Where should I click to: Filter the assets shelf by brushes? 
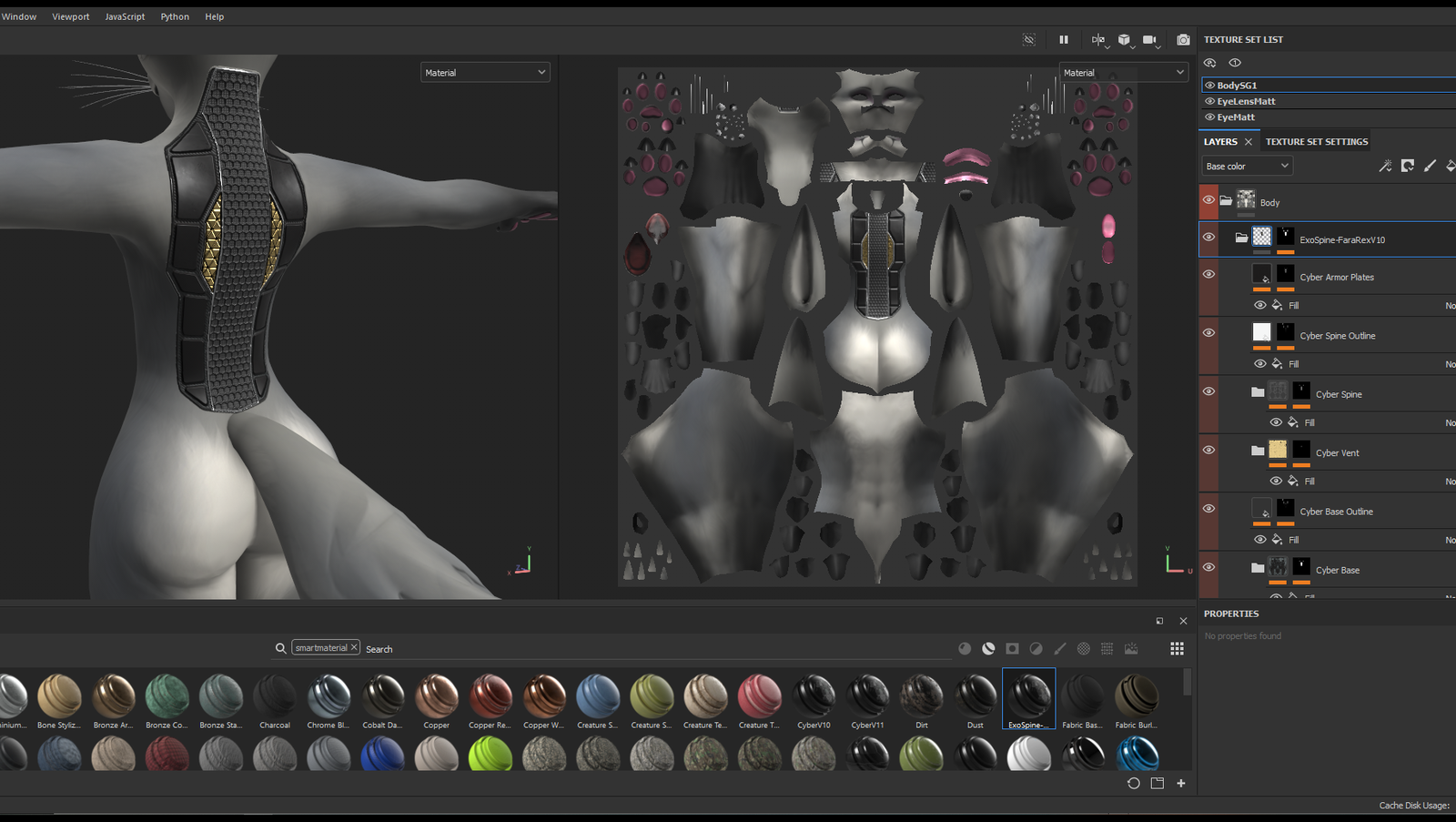pos(1060,649)
